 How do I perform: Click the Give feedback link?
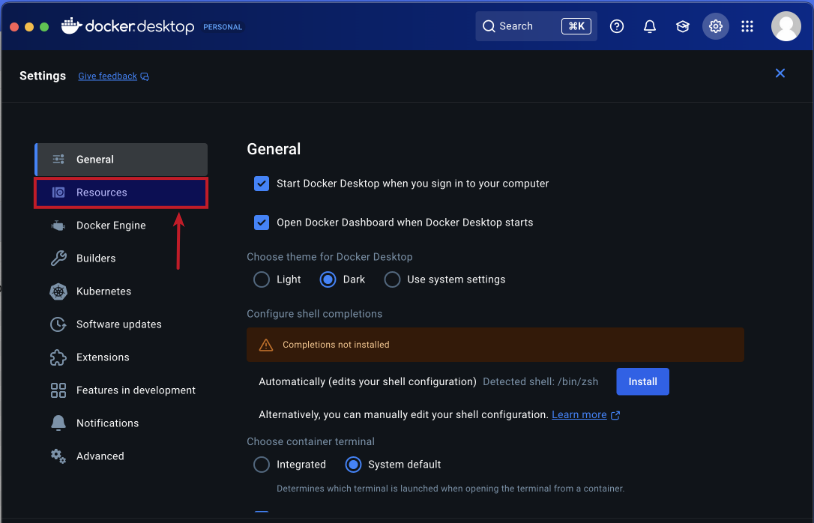pyautogui.click(x=107, y=76)
